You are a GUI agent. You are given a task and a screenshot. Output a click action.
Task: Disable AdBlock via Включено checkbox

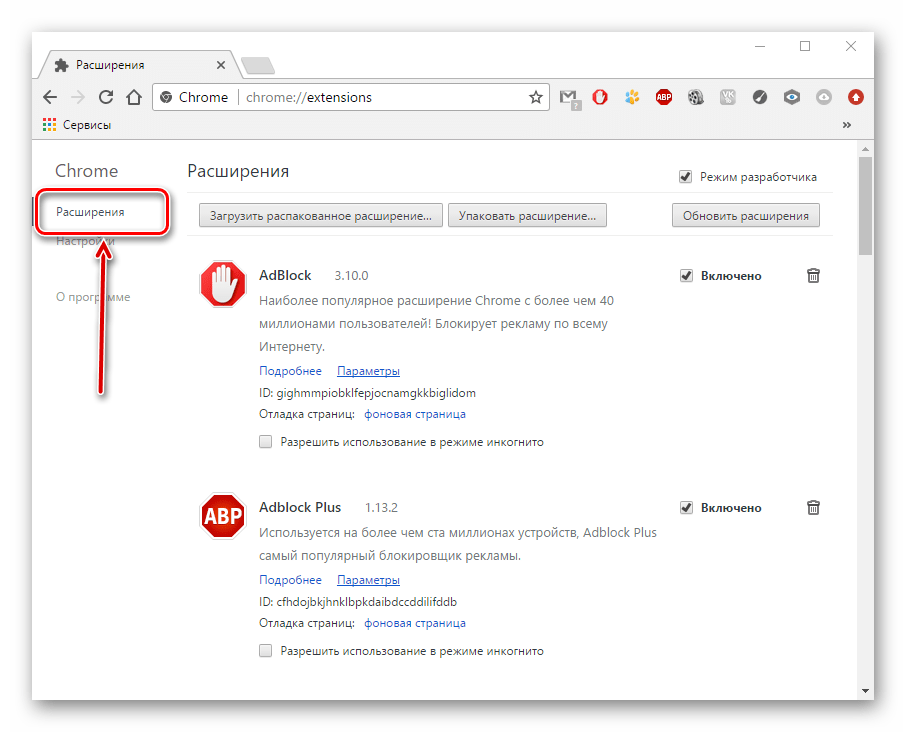(686, 276)
